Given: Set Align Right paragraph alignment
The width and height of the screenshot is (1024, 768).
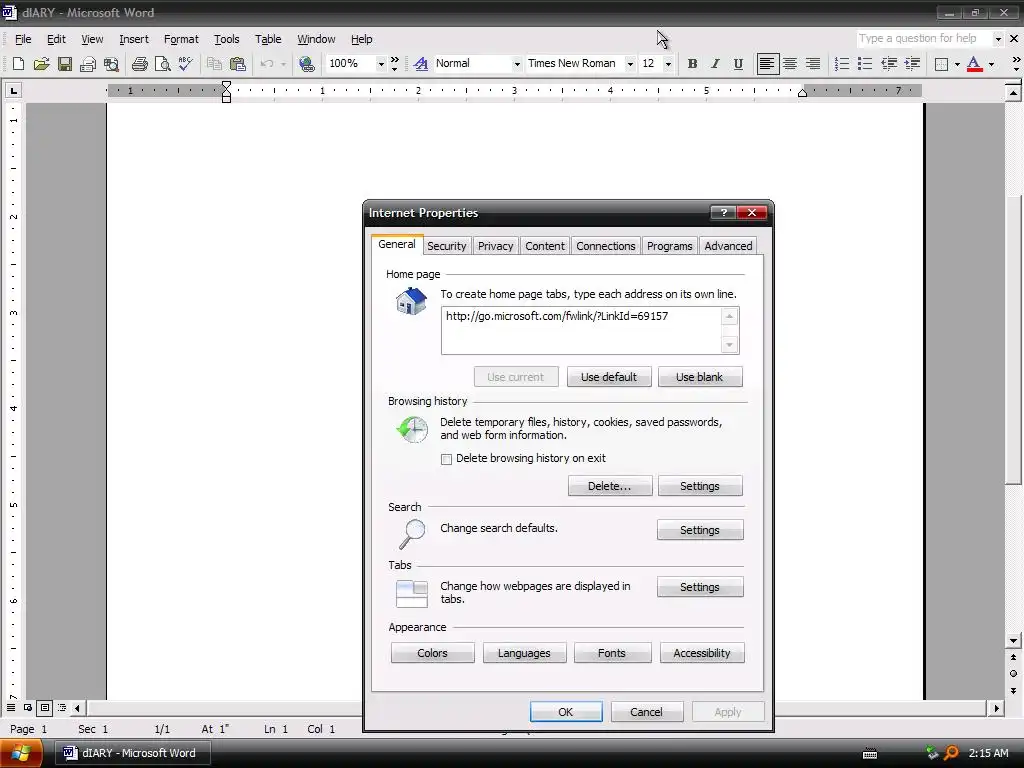Looking at the screenshot, I should [812, 63].
